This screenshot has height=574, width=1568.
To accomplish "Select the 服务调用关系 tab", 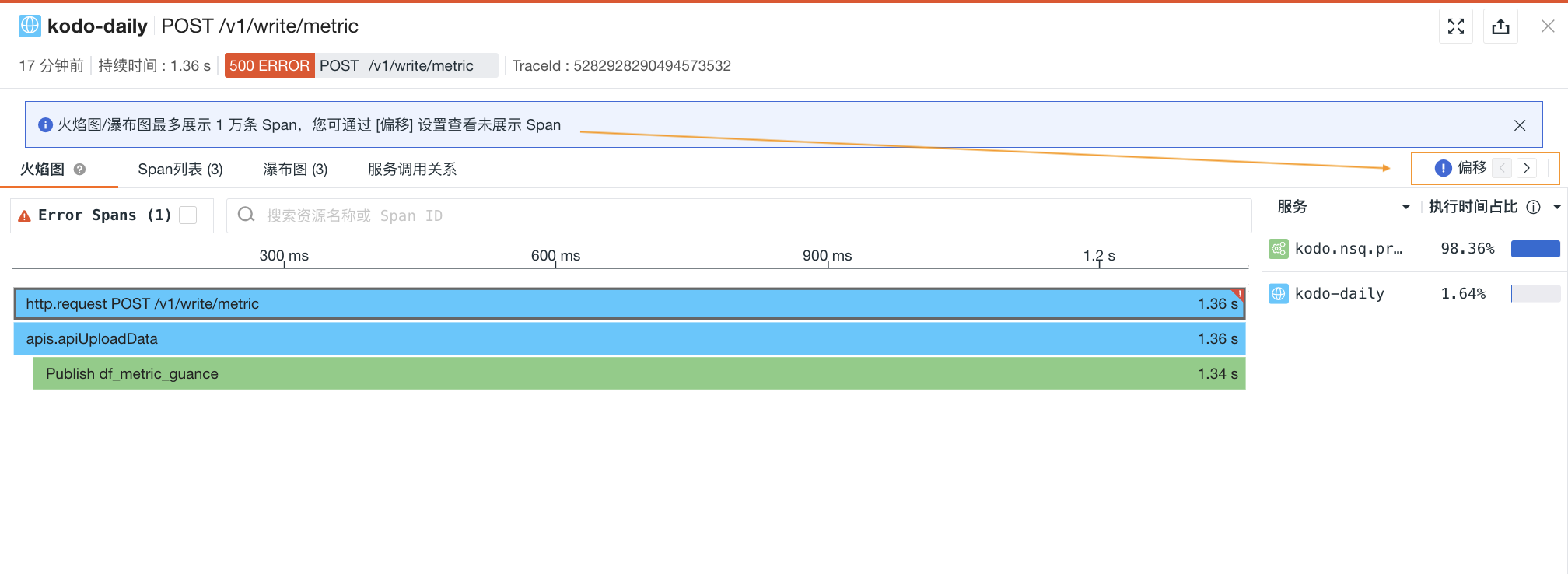I will point(411,170).
